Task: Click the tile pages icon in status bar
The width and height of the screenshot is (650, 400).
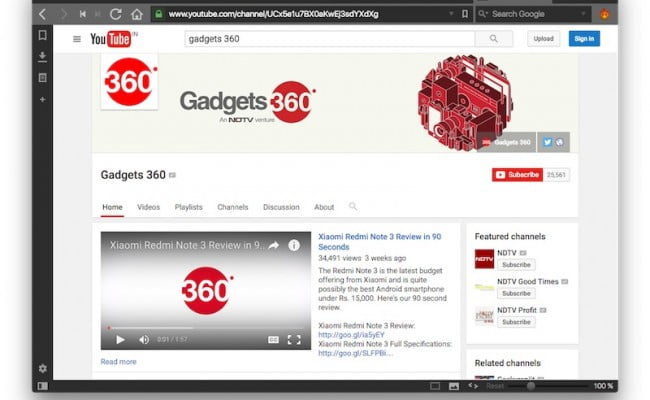Action: click(x=435, y=386)
